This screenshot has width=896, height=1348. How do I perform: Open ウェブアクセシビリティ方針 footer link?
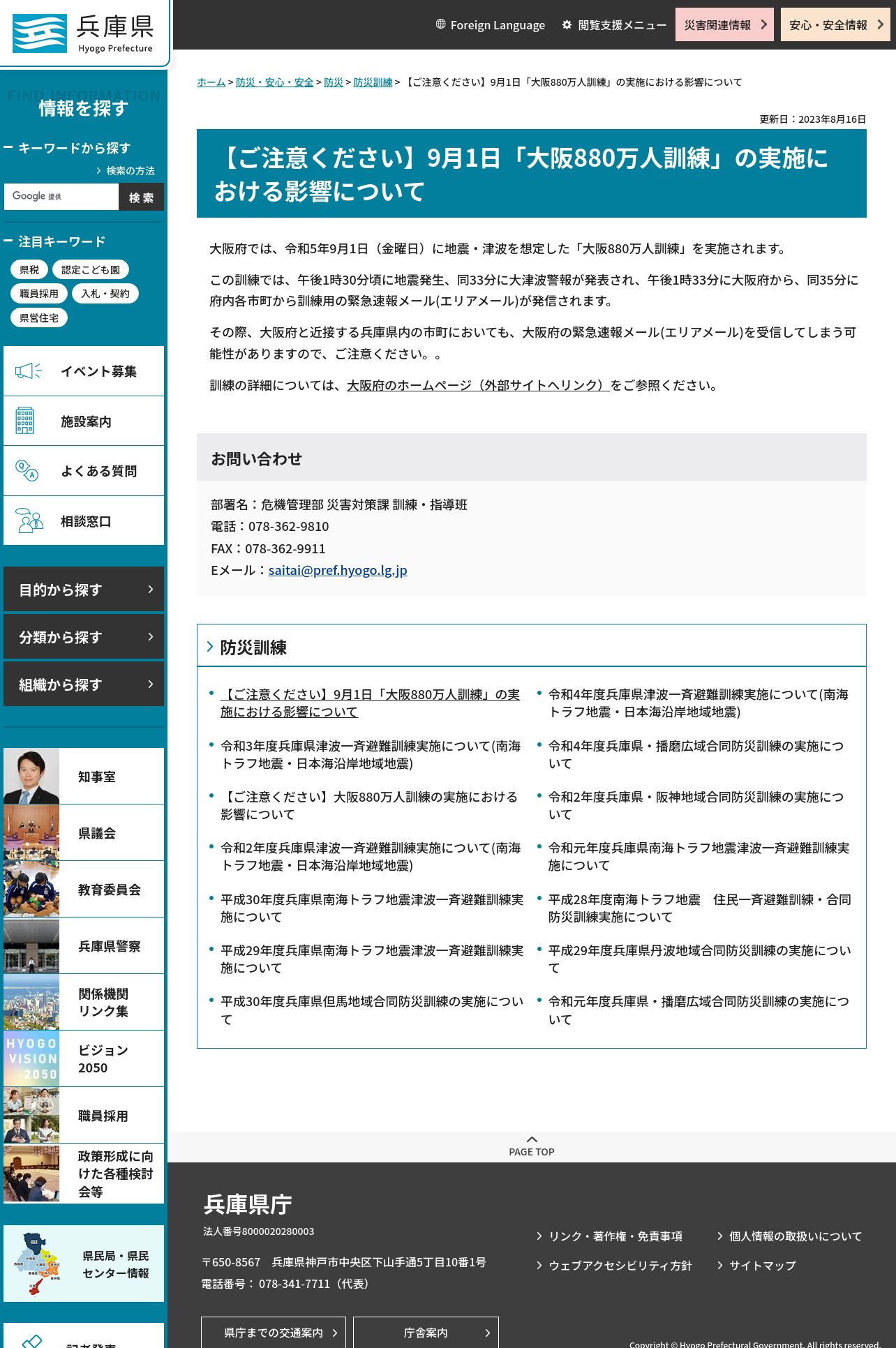pyautogui.click(x=613, y=1266)
